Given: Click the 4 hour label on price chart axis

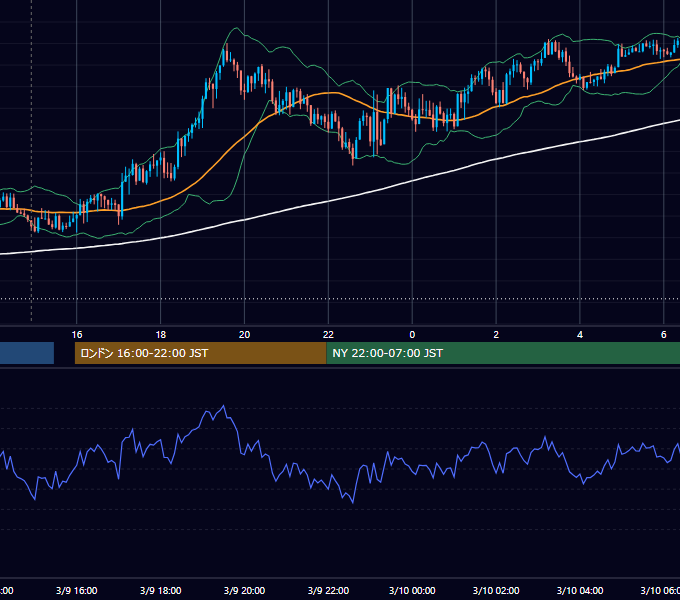Looking at the screenshot, I should pos(580,334).
